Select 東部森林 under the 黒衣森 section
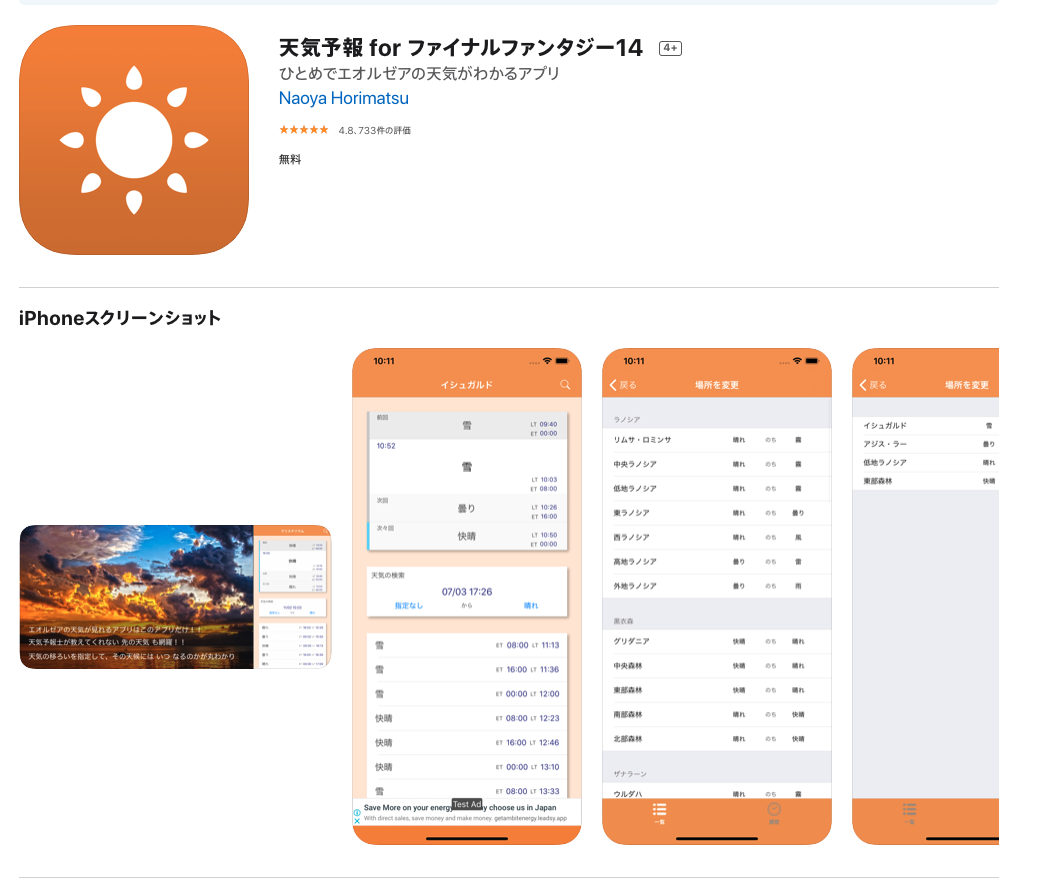The width and height of the screenshot is (1040, 881). 716,690
